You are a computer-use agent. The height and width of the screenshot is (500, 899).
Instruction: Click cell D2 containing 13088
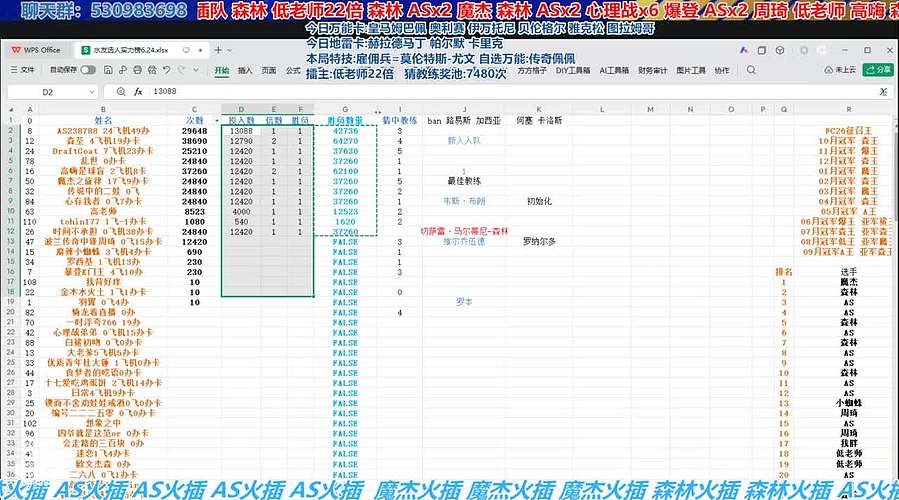point(241,131)
